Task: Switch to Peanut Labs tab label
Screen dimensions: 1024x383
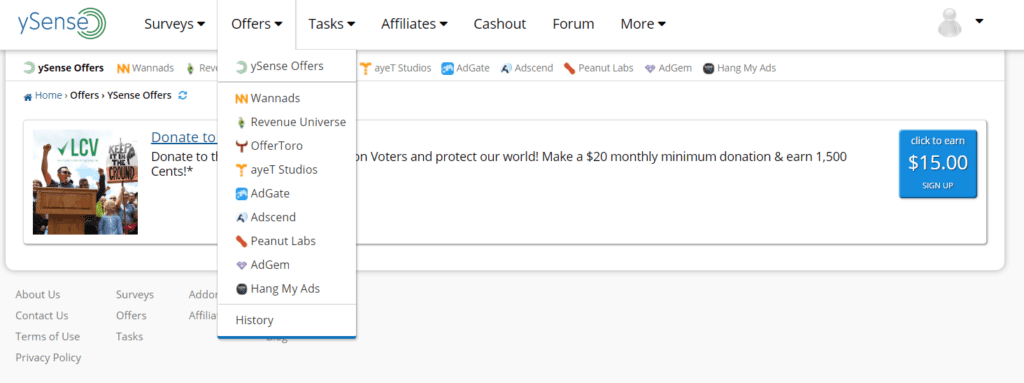Action: [x=605, y=68]
